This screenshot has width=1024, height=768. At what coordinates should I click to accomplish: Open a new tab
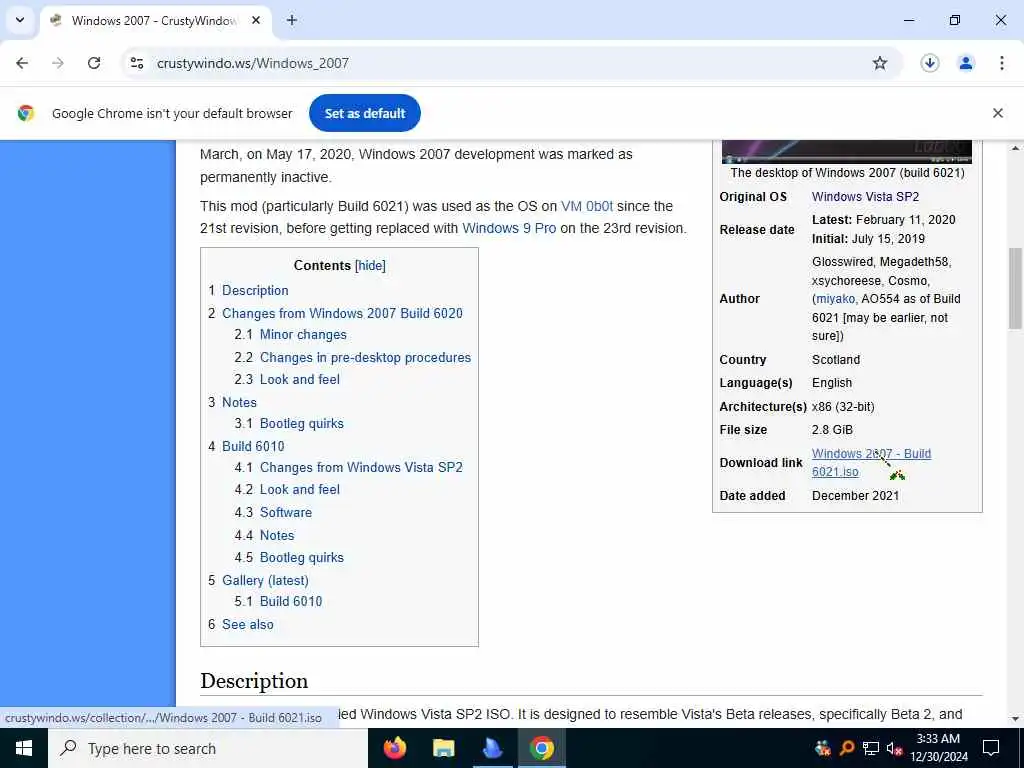(x=291, y=20)
